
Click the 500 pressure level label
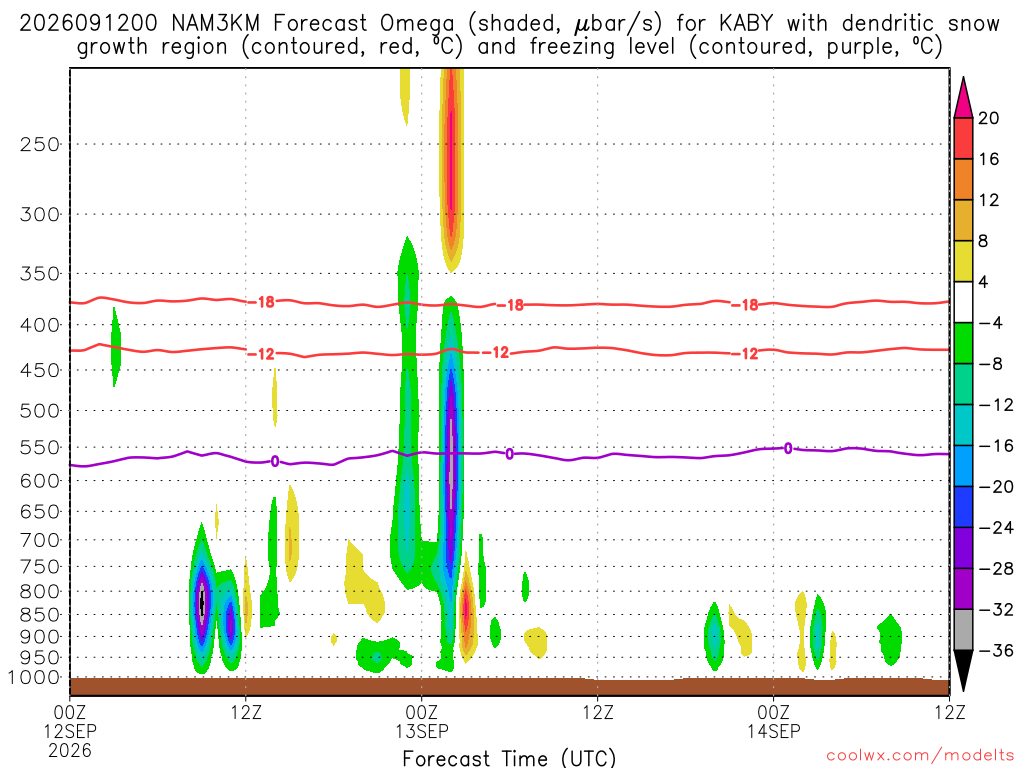coord(40,411)
